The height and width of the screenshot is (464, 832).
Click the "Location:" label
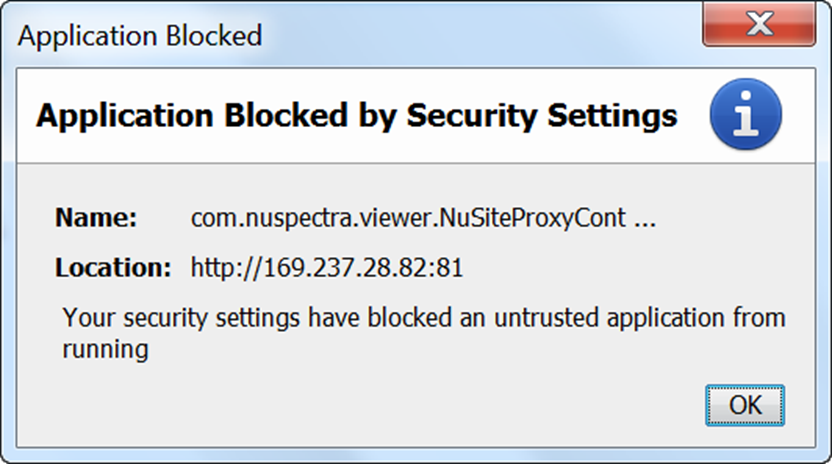click(x=114, y=268)
